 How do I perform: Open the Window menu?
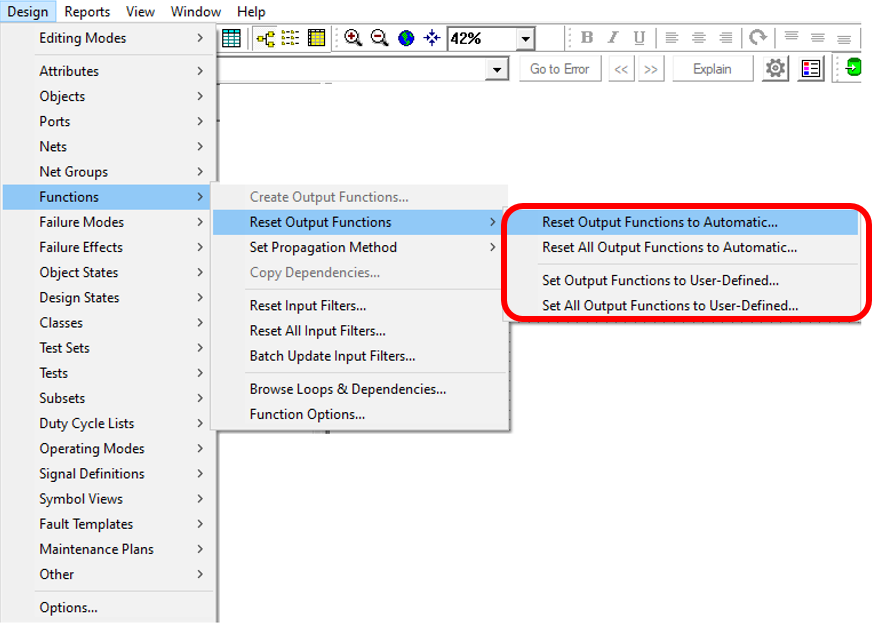[x=196, y=11]
